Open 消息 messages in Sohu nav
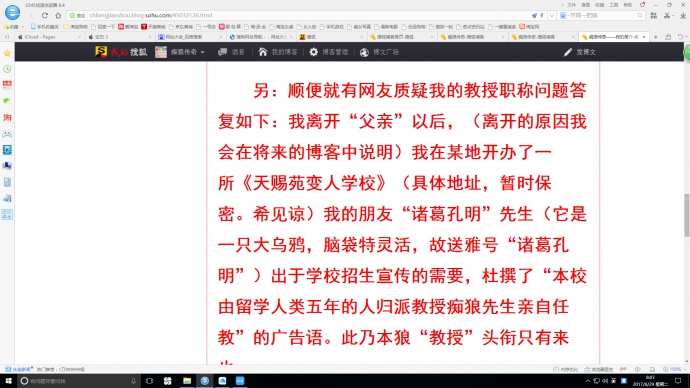Viewport: 690px width, 388px height. 231,52
